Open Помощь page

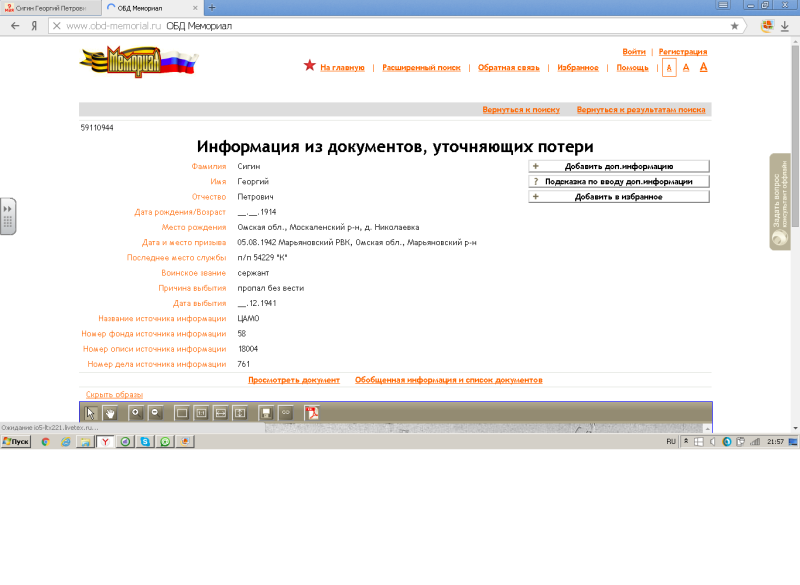tap(632, 67)
